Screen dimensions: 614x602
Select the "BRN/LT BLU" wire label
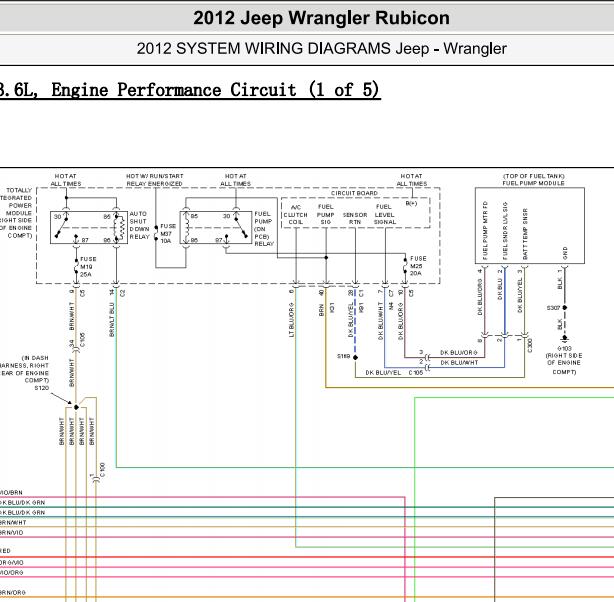pyautogui.click(x=112, y=320)
